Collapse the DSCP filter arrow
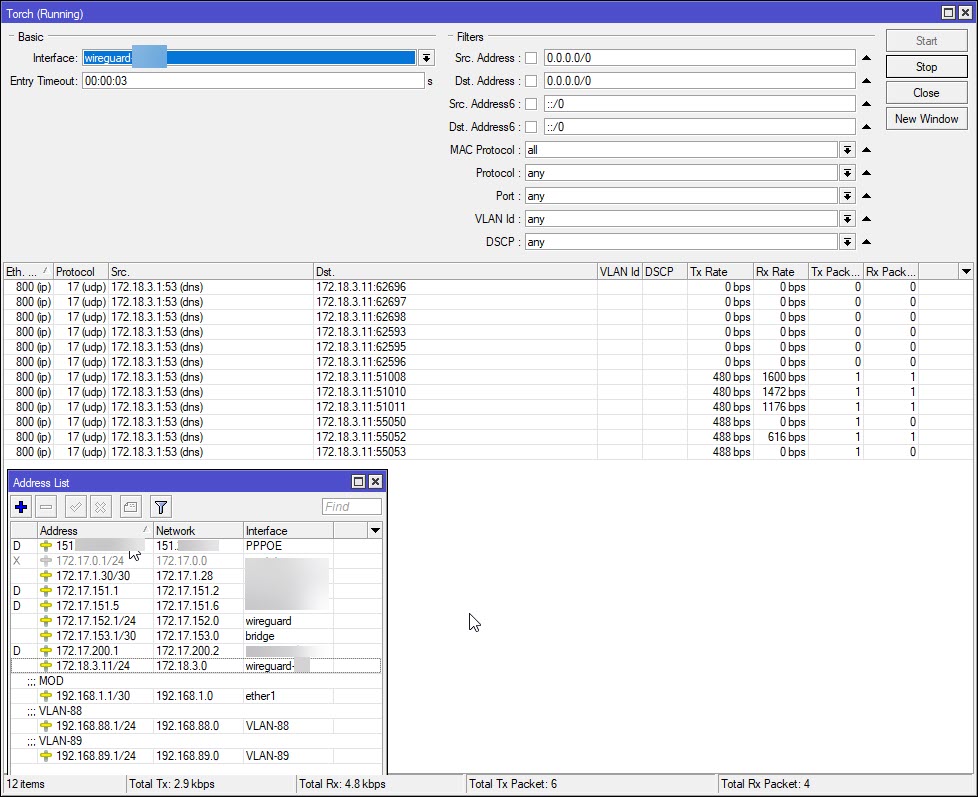 [x=866, y=242]
